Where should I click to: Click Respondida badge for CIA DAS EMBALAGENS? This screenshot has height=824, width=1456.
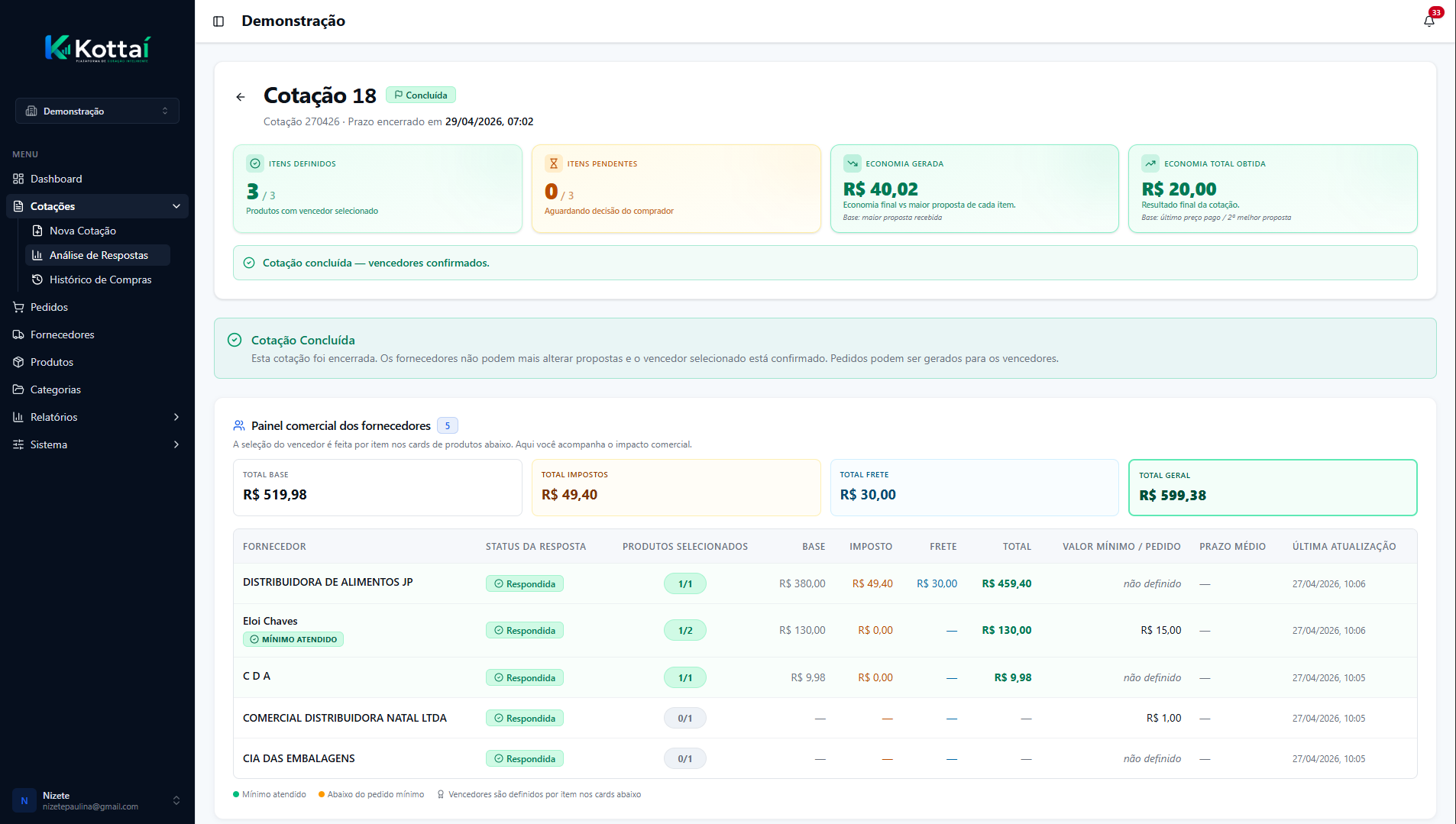pos(525,758)
